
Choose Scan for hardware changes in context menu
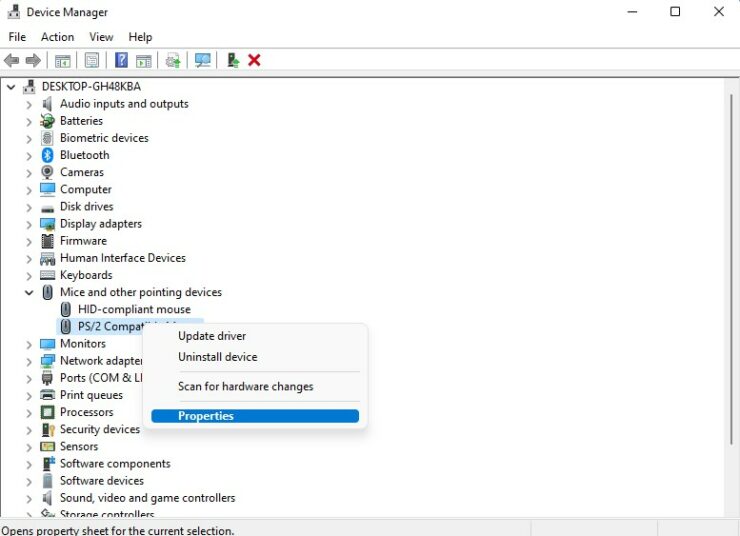[255, 386]
